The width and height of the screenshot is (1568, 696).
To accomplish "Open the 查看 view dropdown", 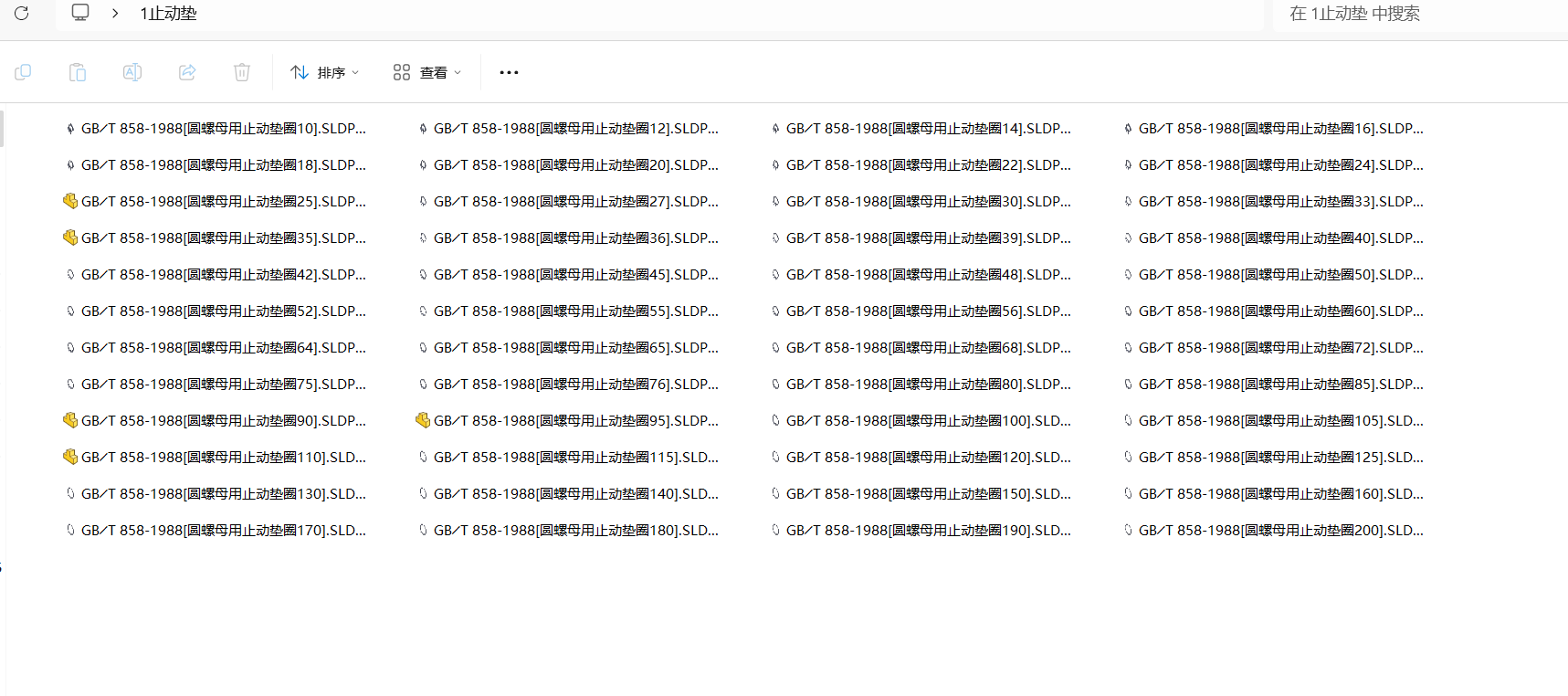I will pos(426,72).
